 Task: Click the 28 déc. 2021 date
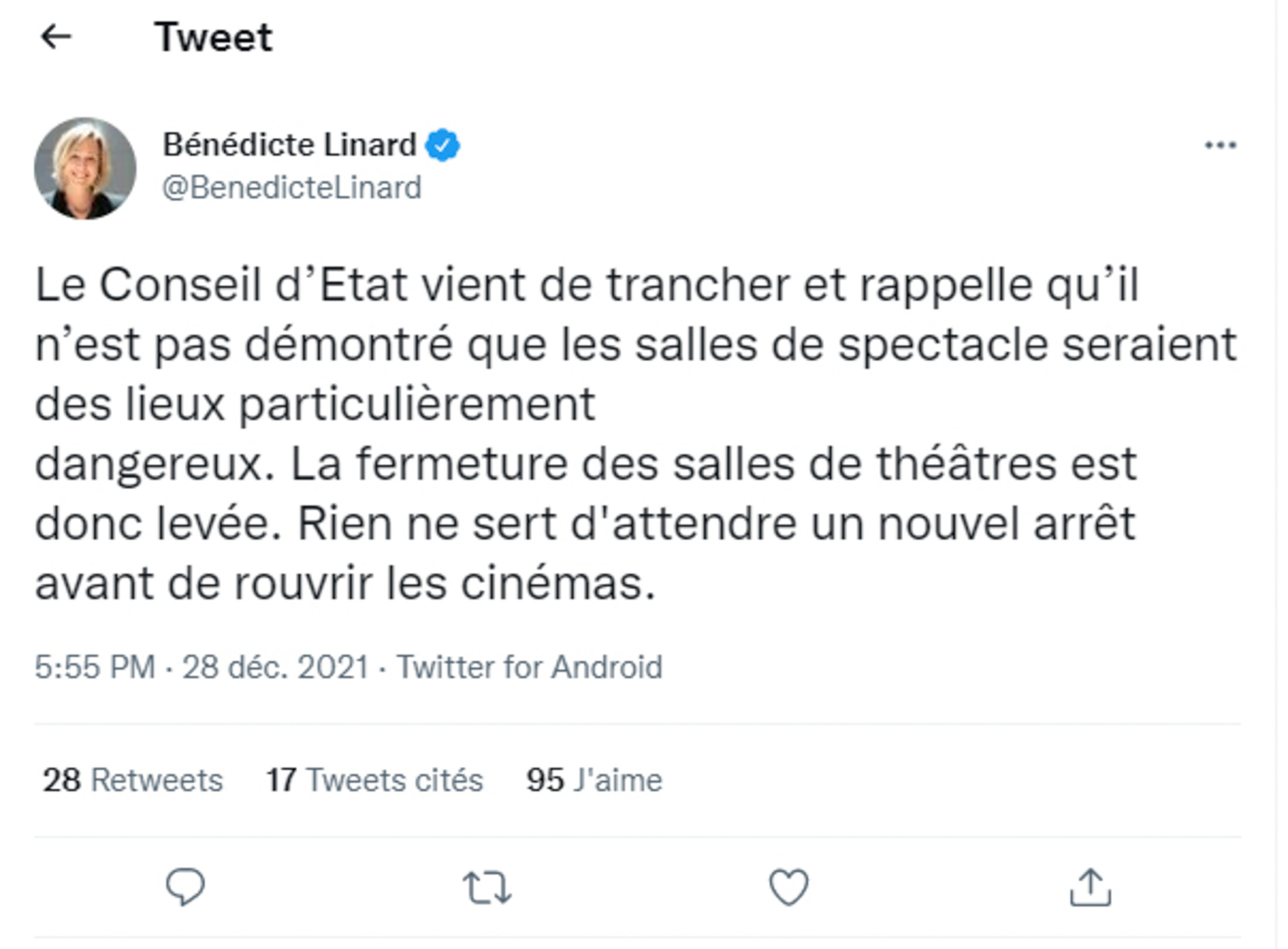[x=275, y=666]
